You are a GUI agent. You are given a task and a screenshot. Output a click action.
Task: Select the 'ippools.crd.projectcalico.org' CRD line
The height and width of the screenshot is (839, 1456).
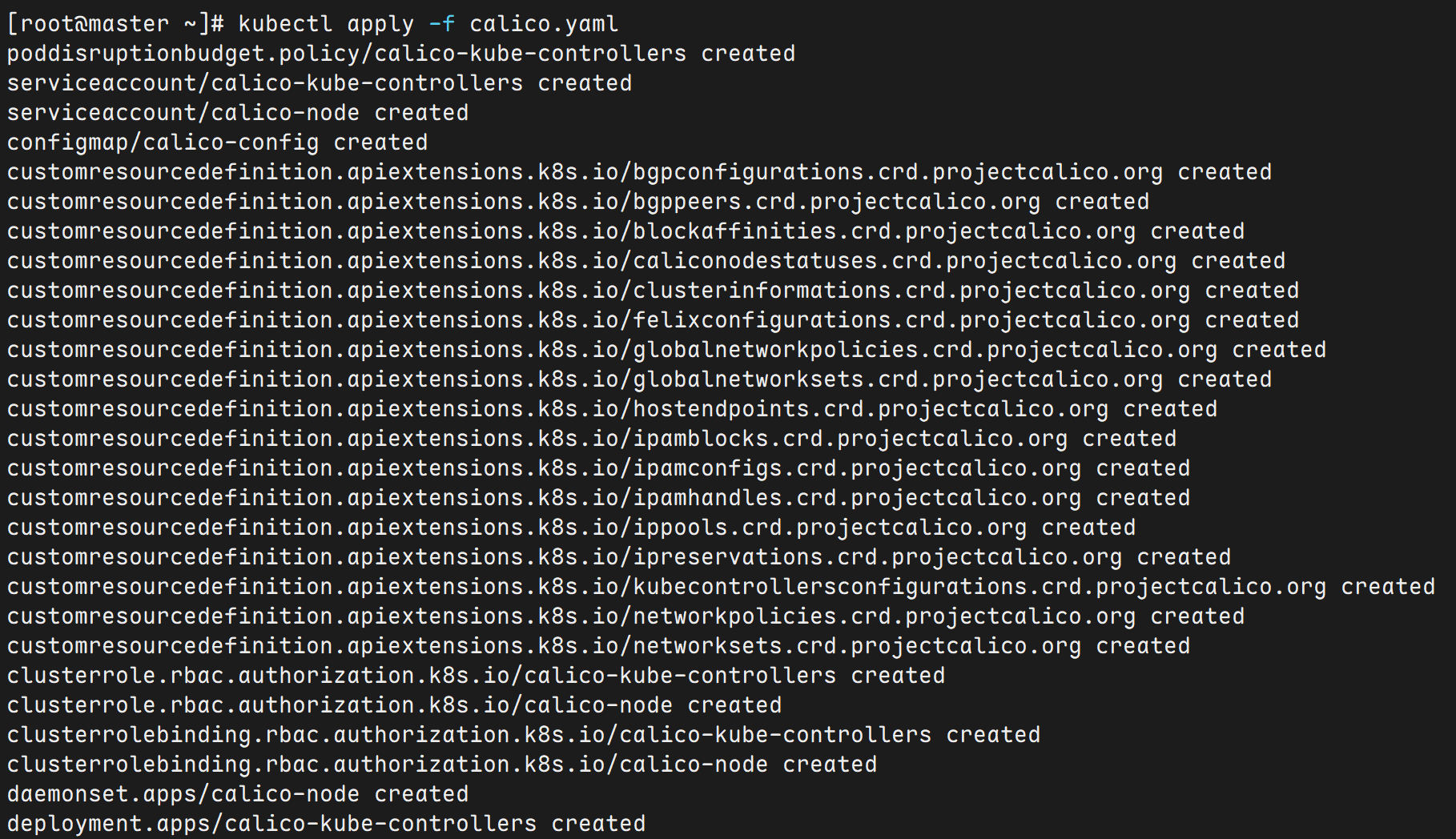pos(571,528)
